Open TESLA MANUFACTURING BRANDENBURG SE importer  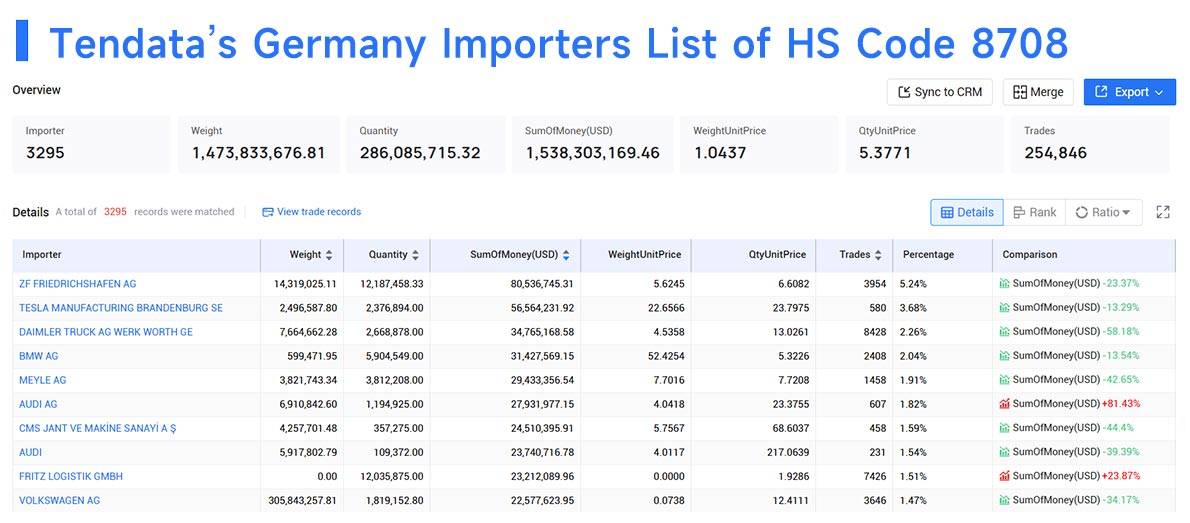pos(121,308)
